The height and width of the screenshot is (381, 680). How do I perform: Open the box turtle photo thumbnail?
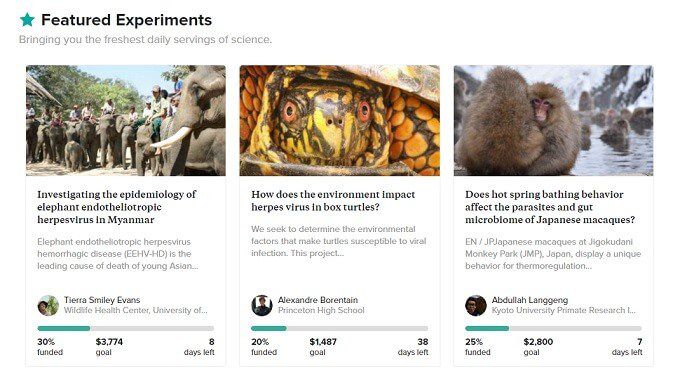(340, 120)
